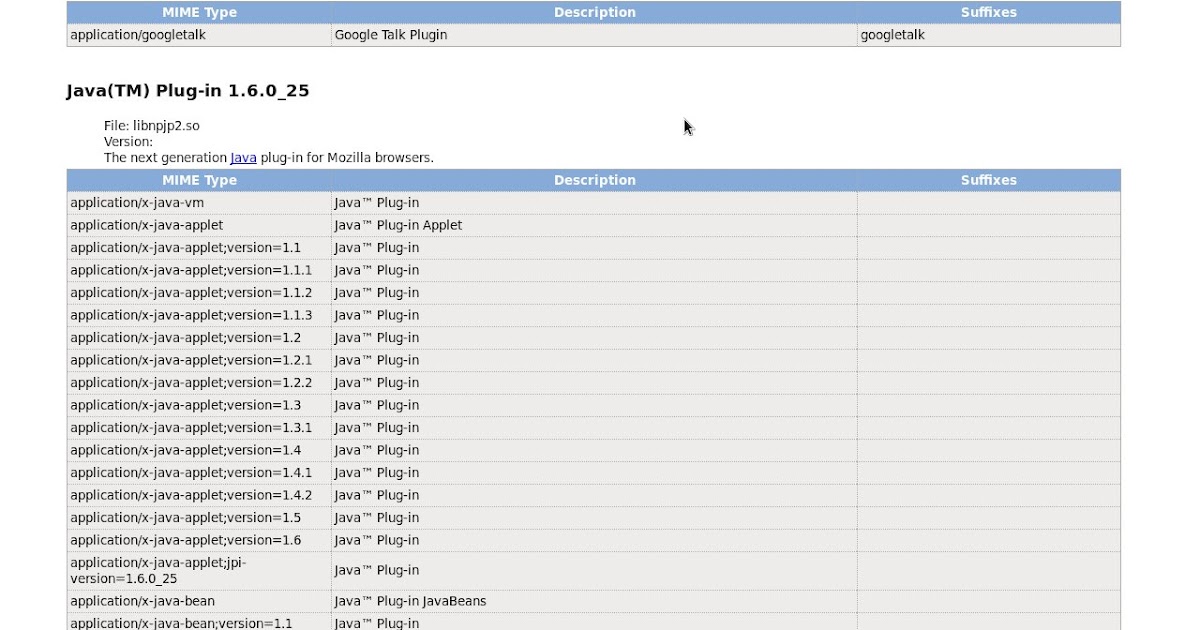Click Description header of Java plug-in table
1200x630 pixels.
(594, 181)
